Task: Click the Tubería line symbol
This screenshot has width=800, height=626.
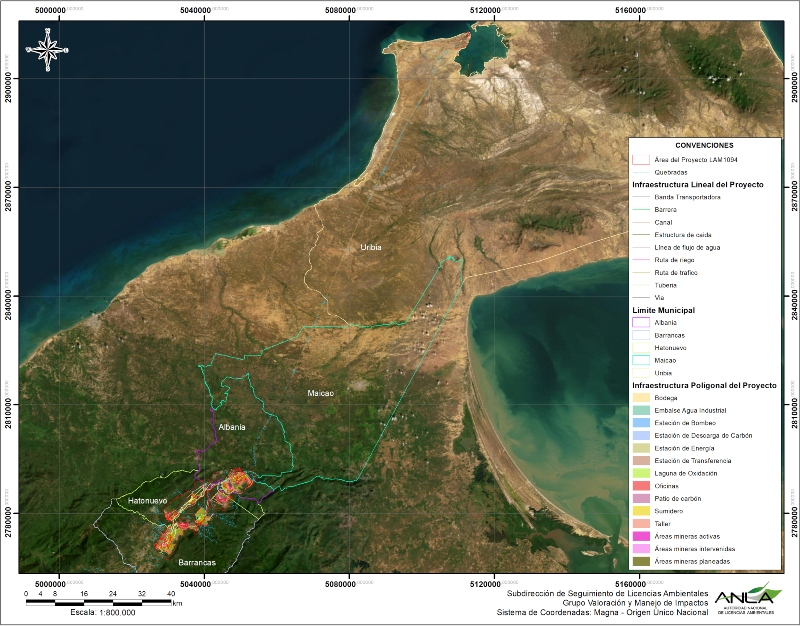Action: coord(640,285)
